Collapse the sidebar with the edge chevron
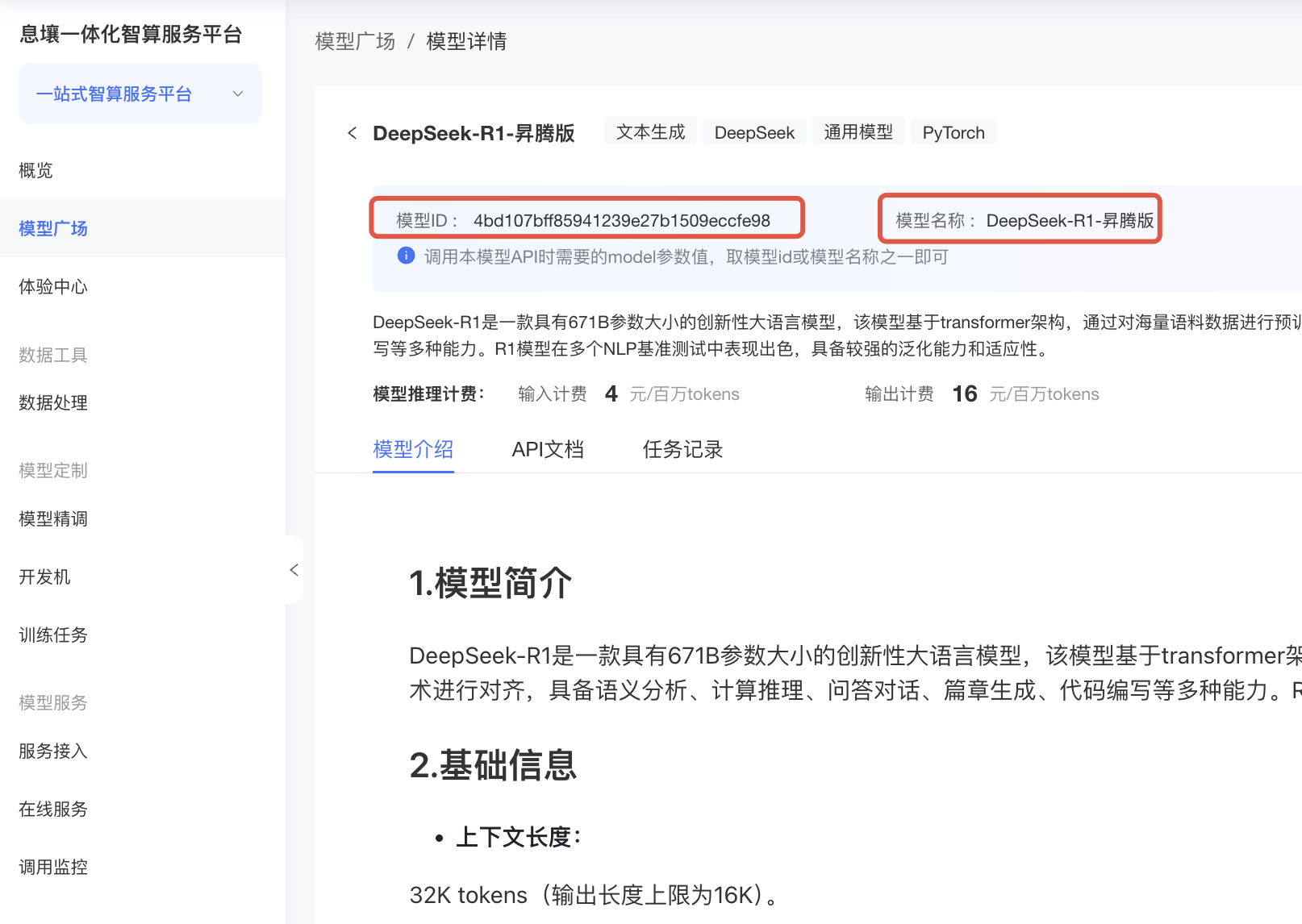The width and height of the screenshot is (1302, 924). 294,570
